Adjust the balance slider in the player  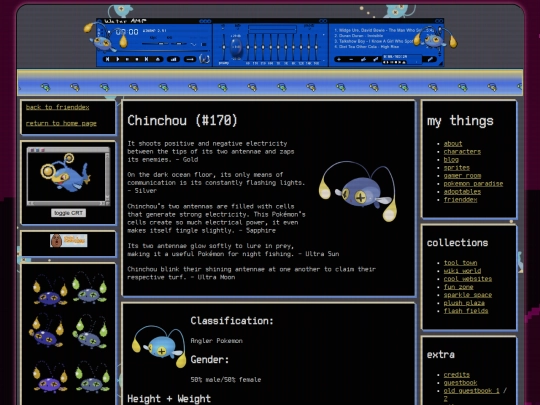pyautogui.click(x=179, y=44)
